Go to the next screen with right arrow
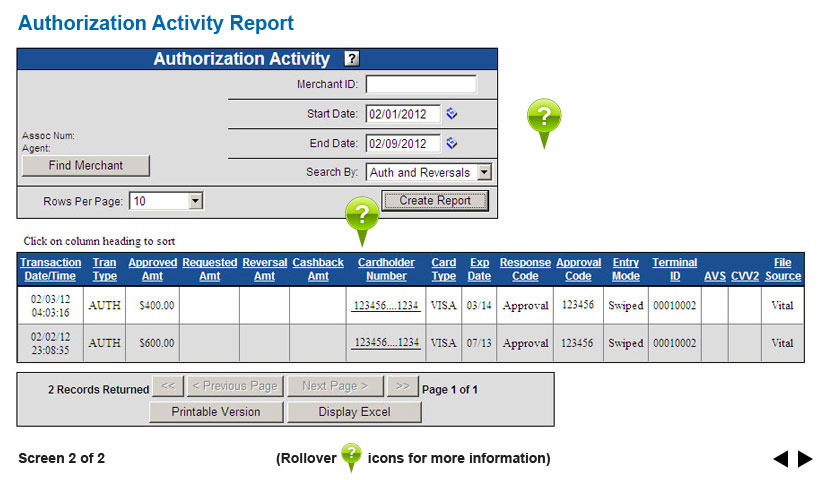 tap(805, 459)
